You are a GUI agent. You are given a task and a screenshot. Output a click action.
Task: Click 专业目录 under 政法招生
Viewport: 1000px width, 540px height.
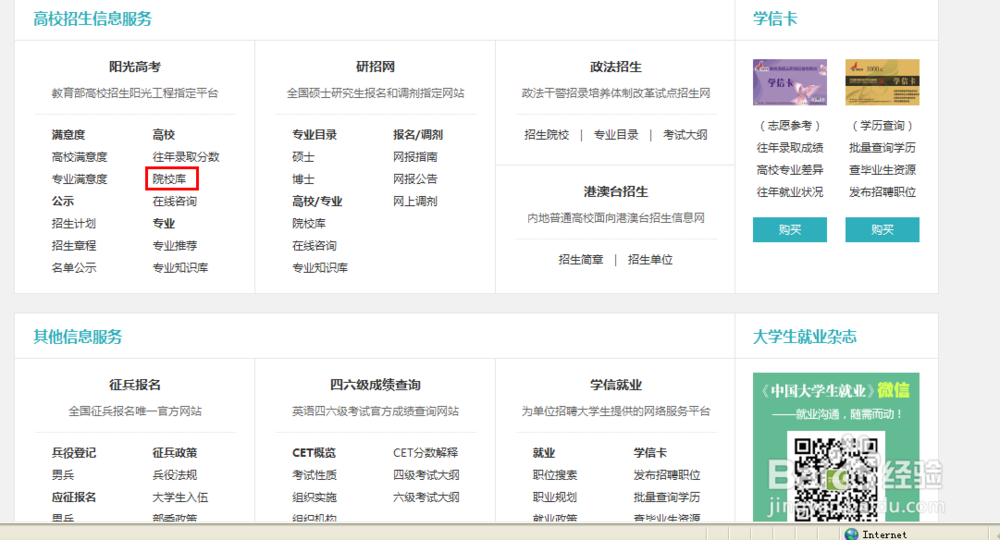click(615, 135)
